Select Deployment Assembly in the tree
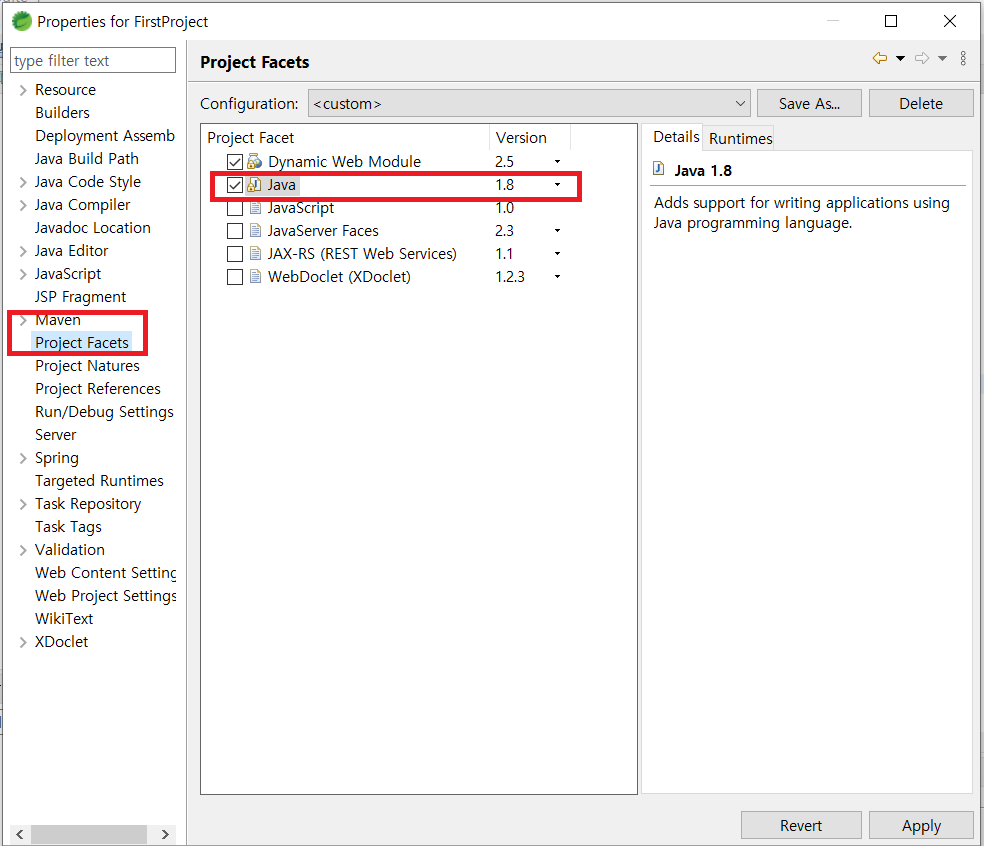 [x=105, y=136]
